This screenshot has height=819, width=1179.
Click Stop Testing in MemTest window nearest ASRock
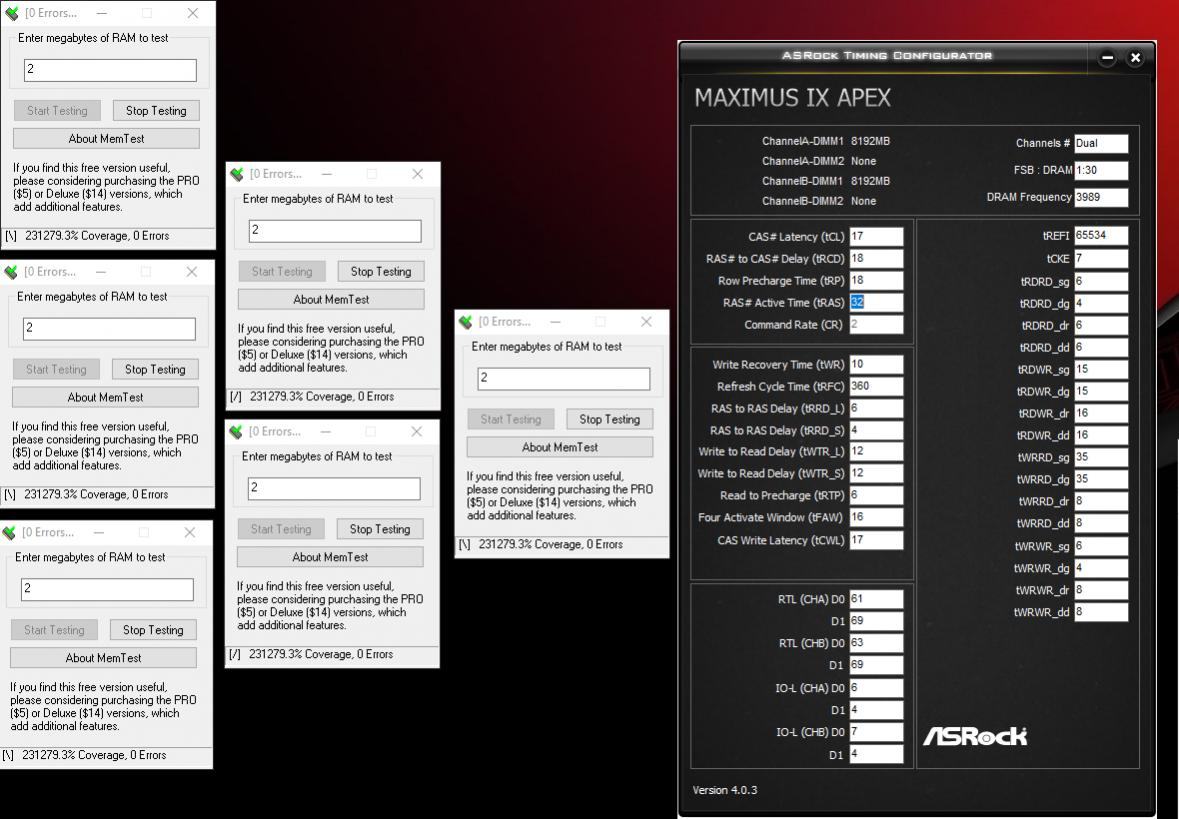[610, 419]
